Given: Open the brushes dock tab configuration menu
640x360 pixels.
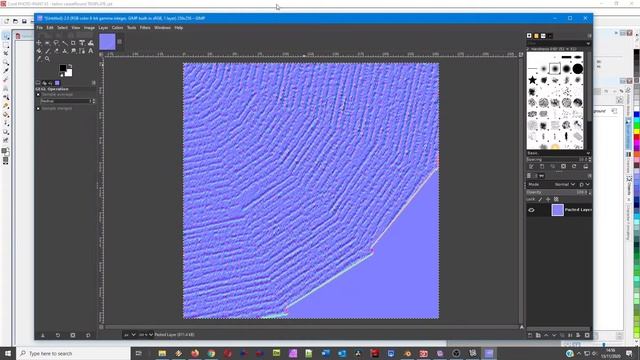Looking at the screenshot, I should [589, 36].
